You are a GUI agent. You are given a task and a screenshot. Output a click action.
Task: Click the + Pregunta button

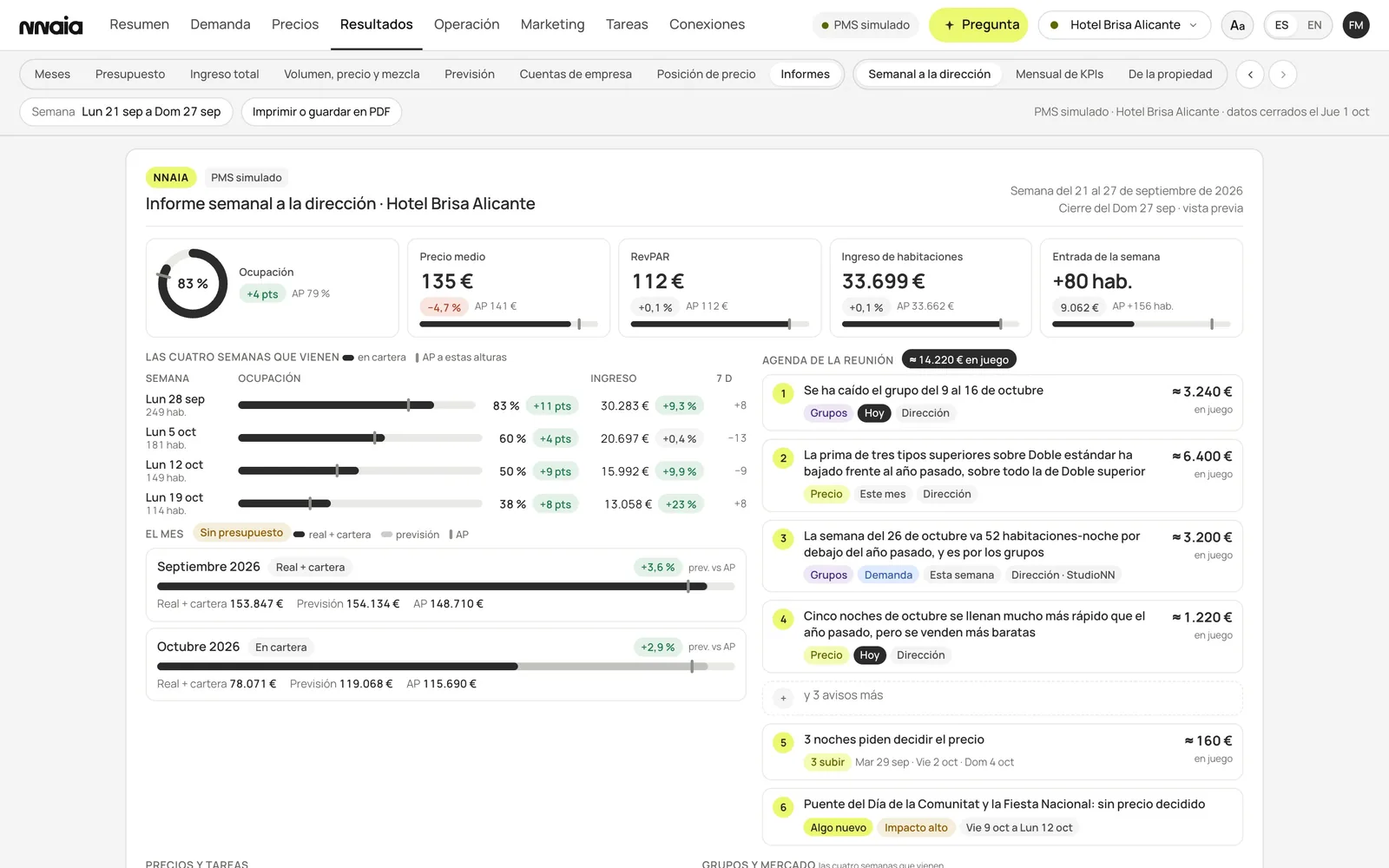(x=978, y=25)
